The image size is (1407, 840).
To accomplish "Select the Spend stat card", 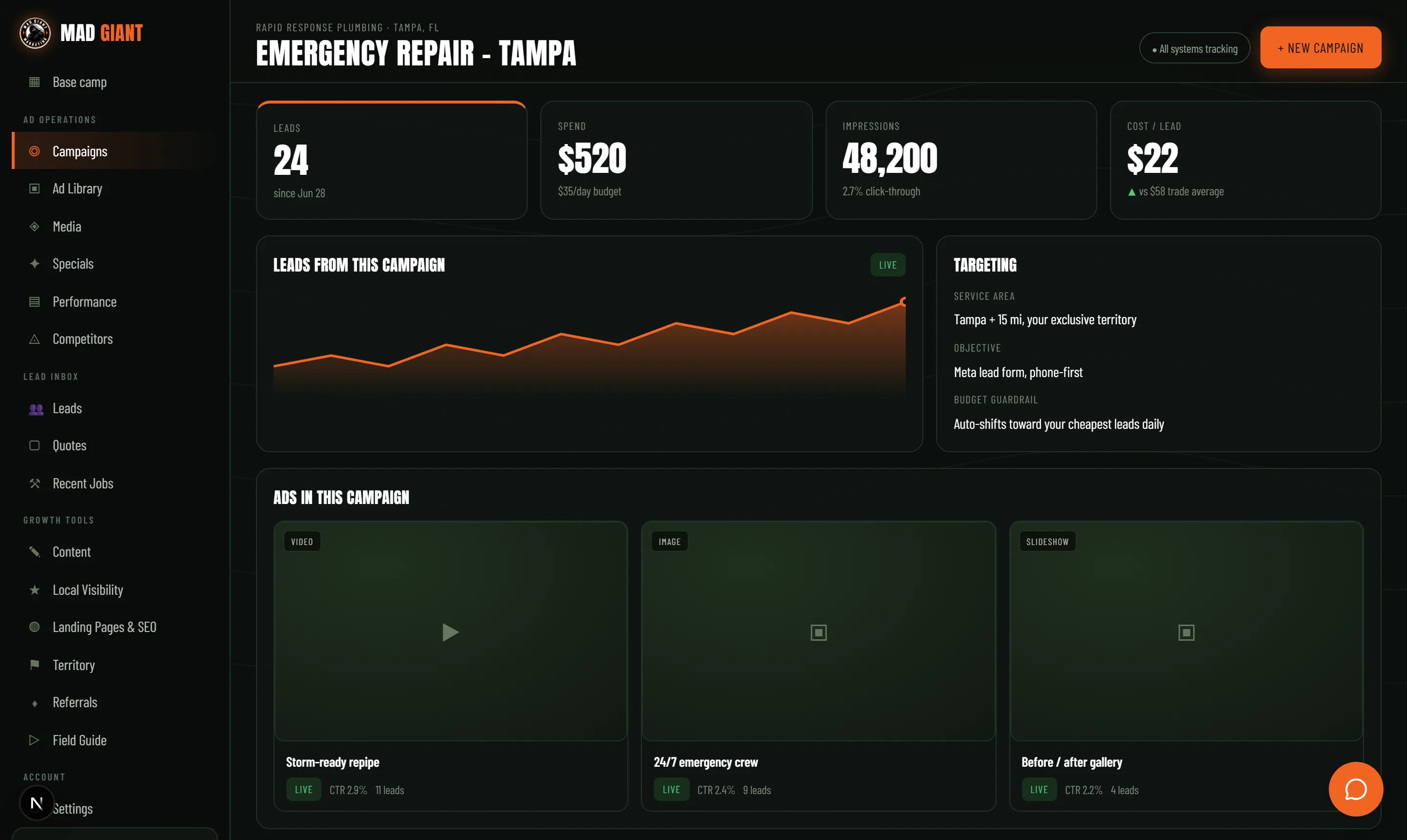I will point(676,160).
